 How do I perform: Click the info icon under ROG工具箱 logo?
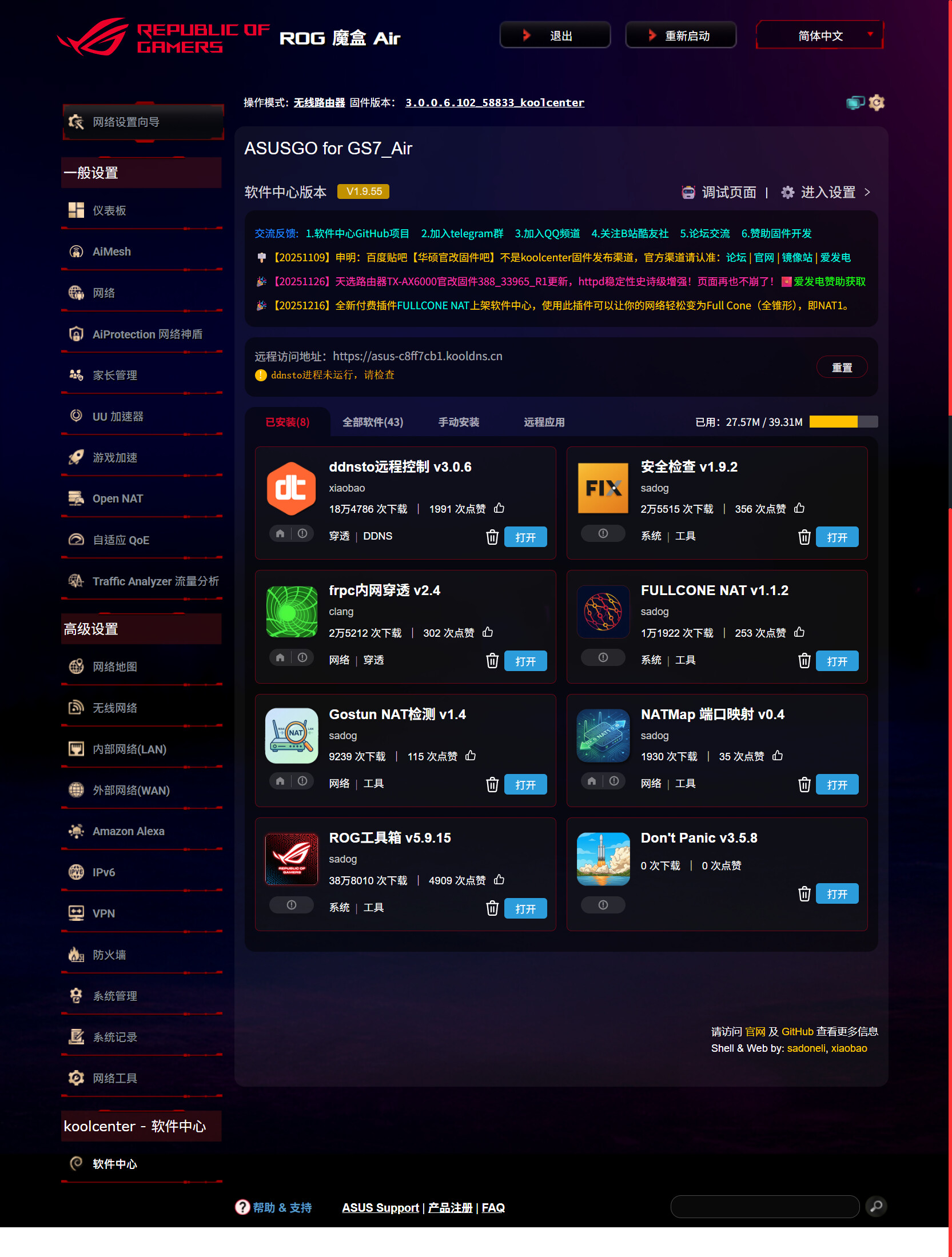[x=292, y=905]
